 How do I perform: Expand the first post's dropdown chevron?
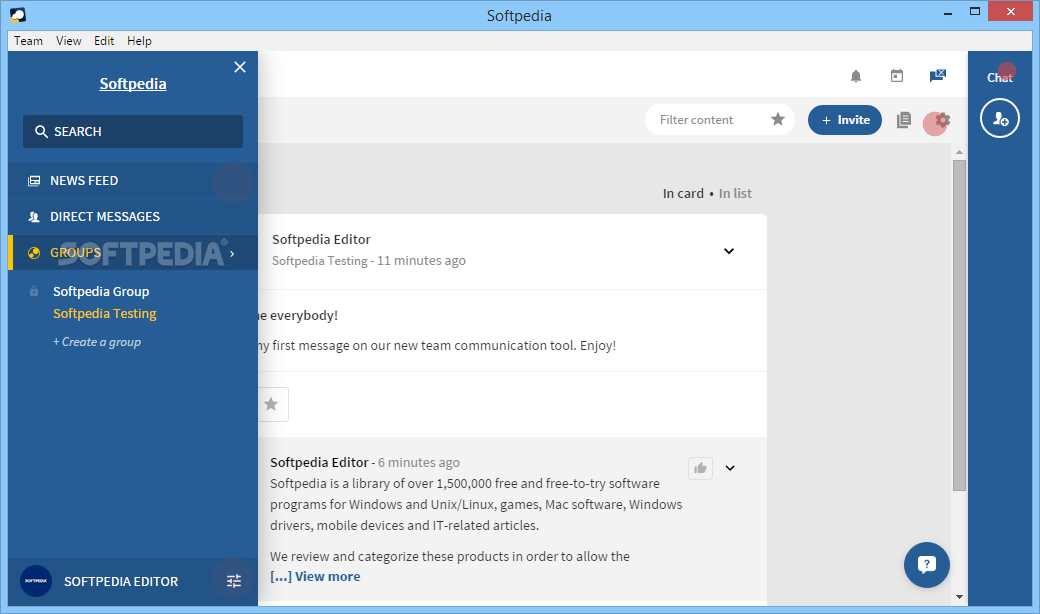[x=729, y=251]
